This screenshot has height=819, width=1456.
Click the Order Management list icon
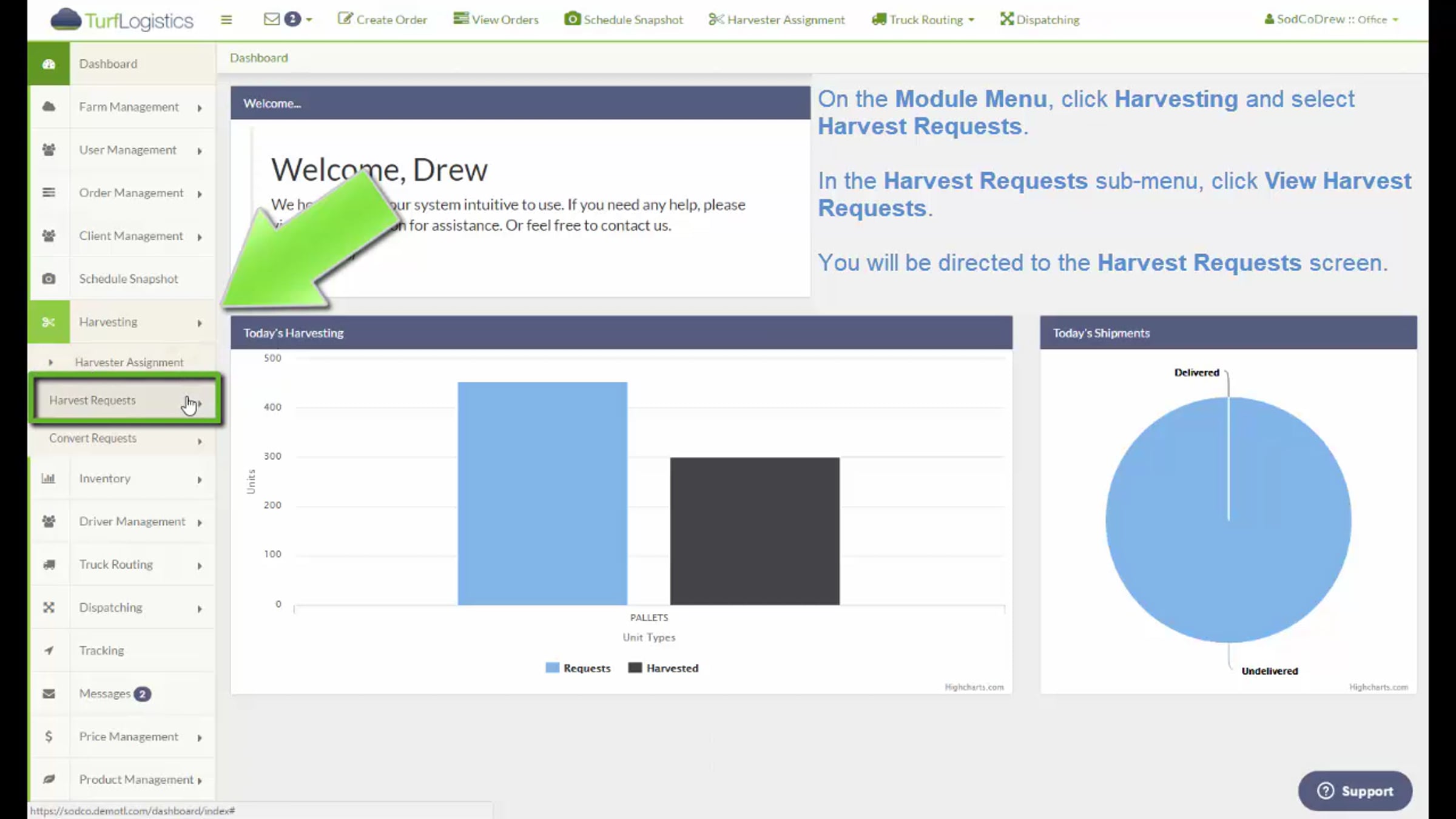point(49,193)
